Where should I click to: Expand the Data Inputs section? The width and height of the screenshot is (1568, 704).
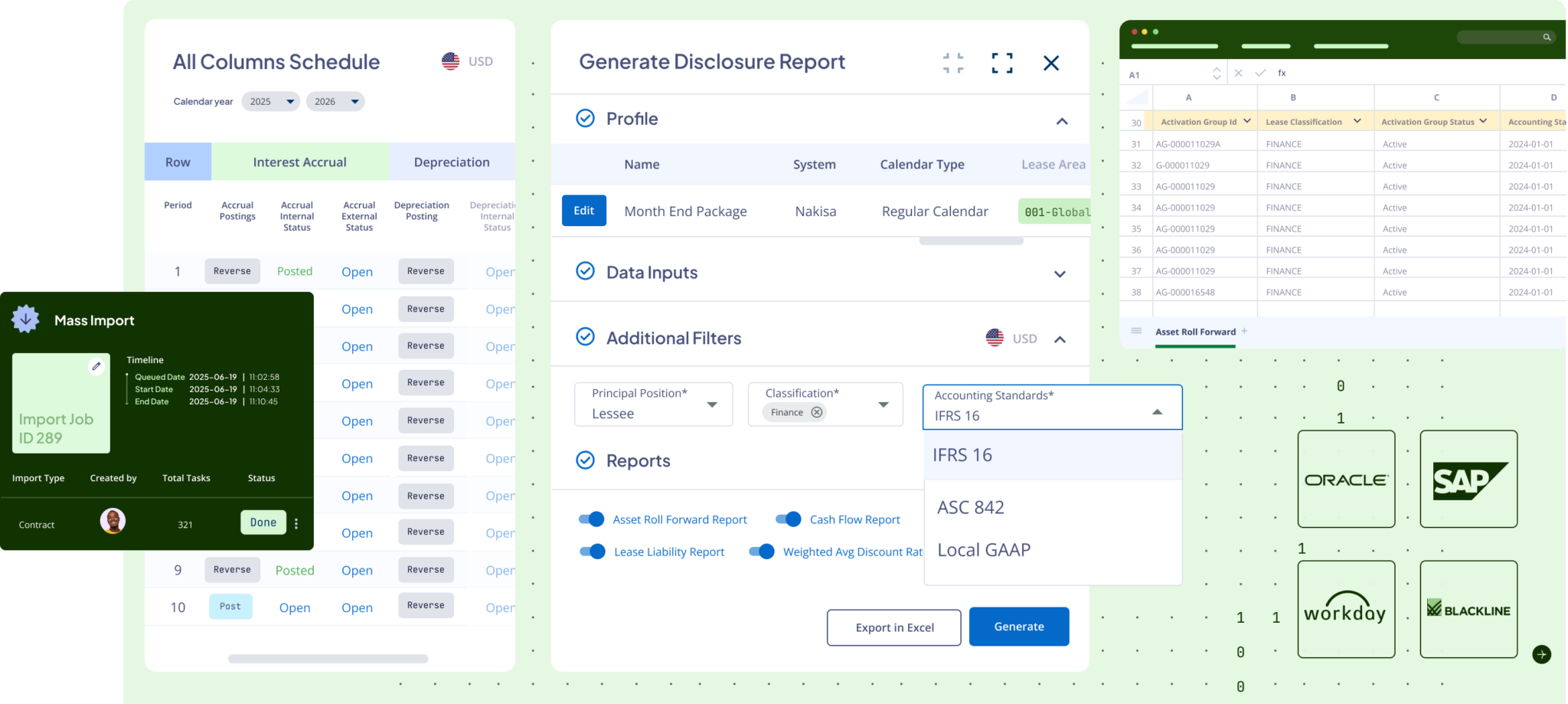coord(1060,273)
